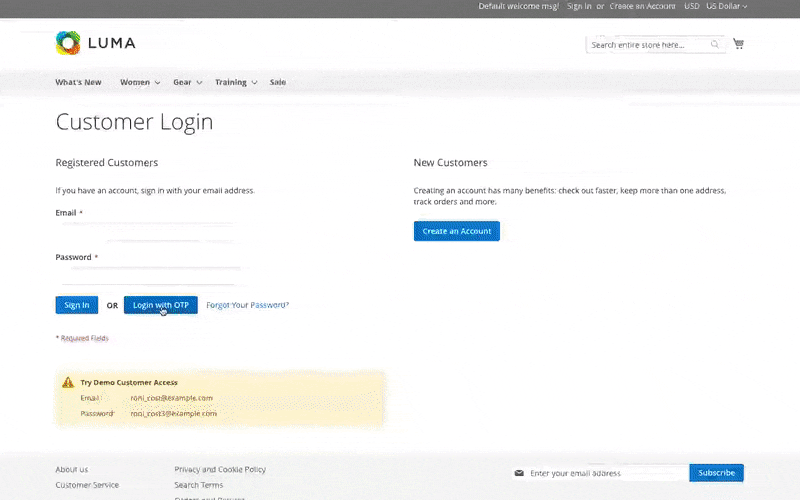800x500 pixels.
Task: Open the Women category
Action: (x=135, y=82)
